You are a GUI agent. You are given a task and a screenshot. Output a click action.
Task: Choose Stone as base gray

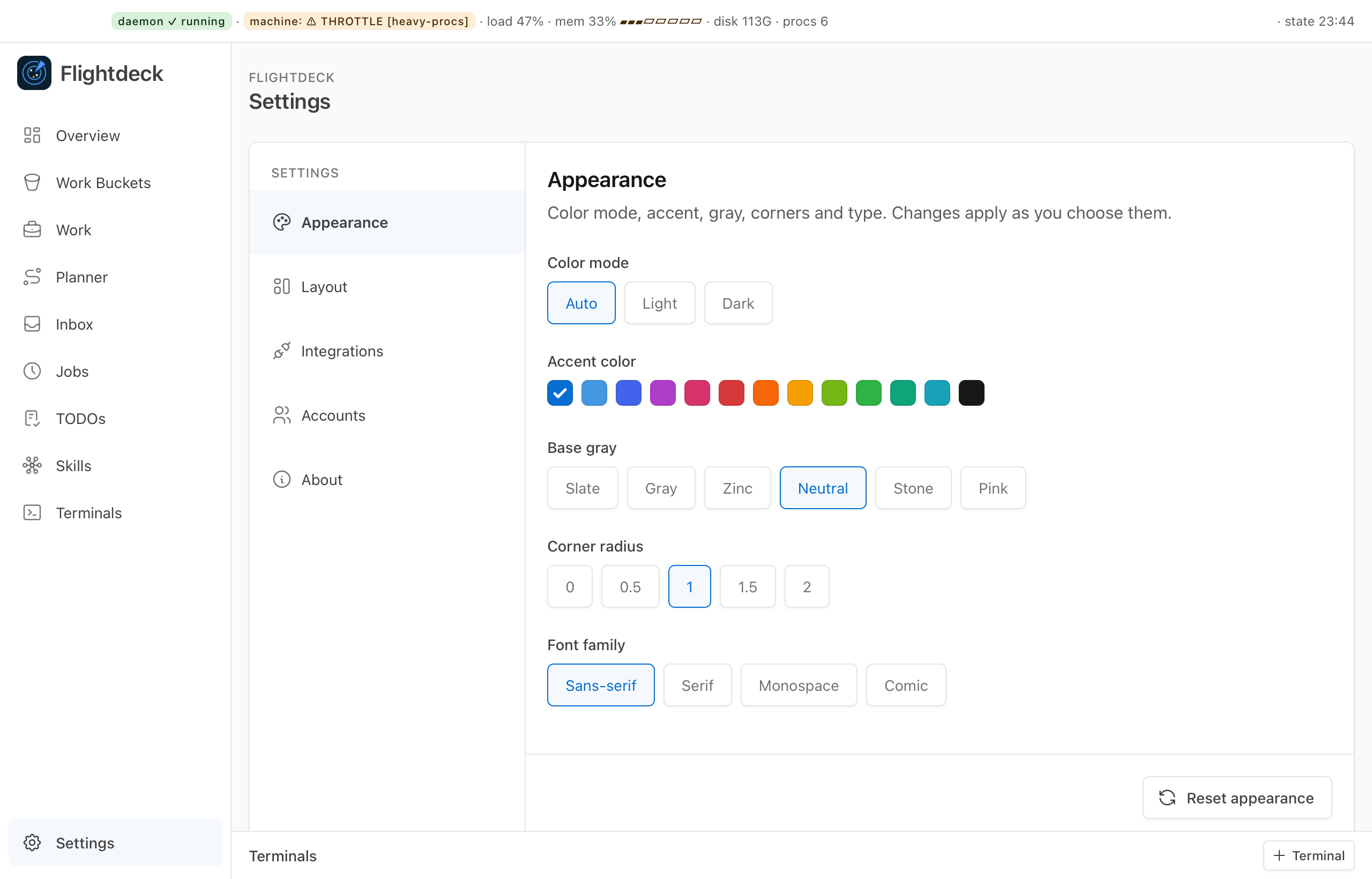(x=913, y=488)
